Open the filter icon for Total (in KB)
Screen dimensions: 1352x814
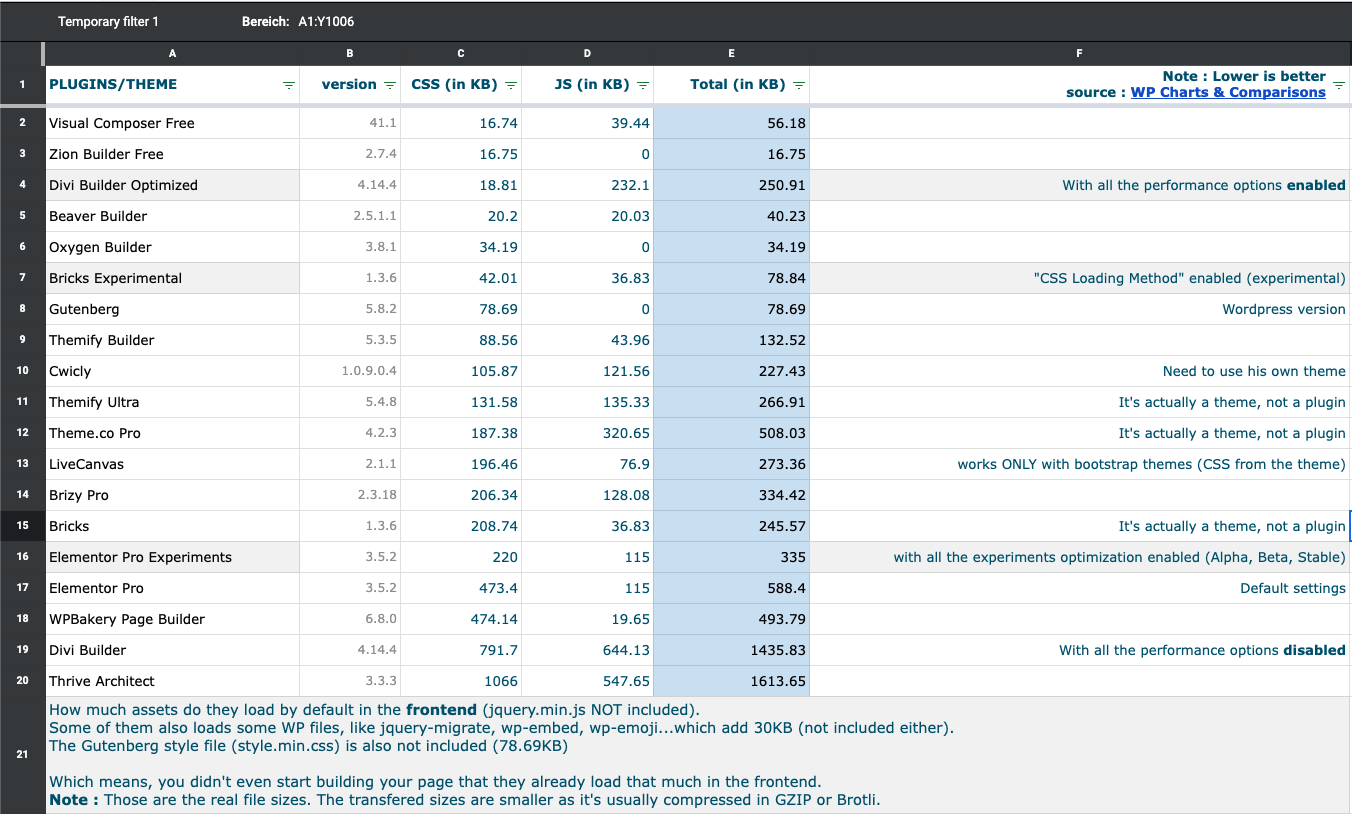tap(799, 85)
